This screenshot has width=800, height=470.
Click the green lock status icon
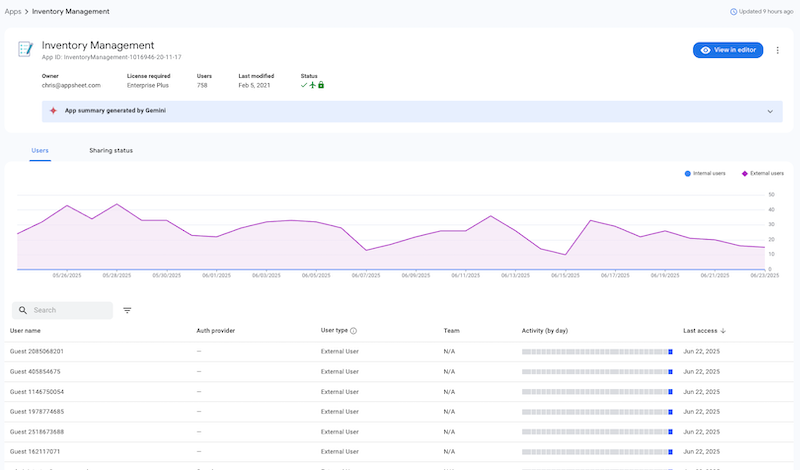tap(321, 85)
